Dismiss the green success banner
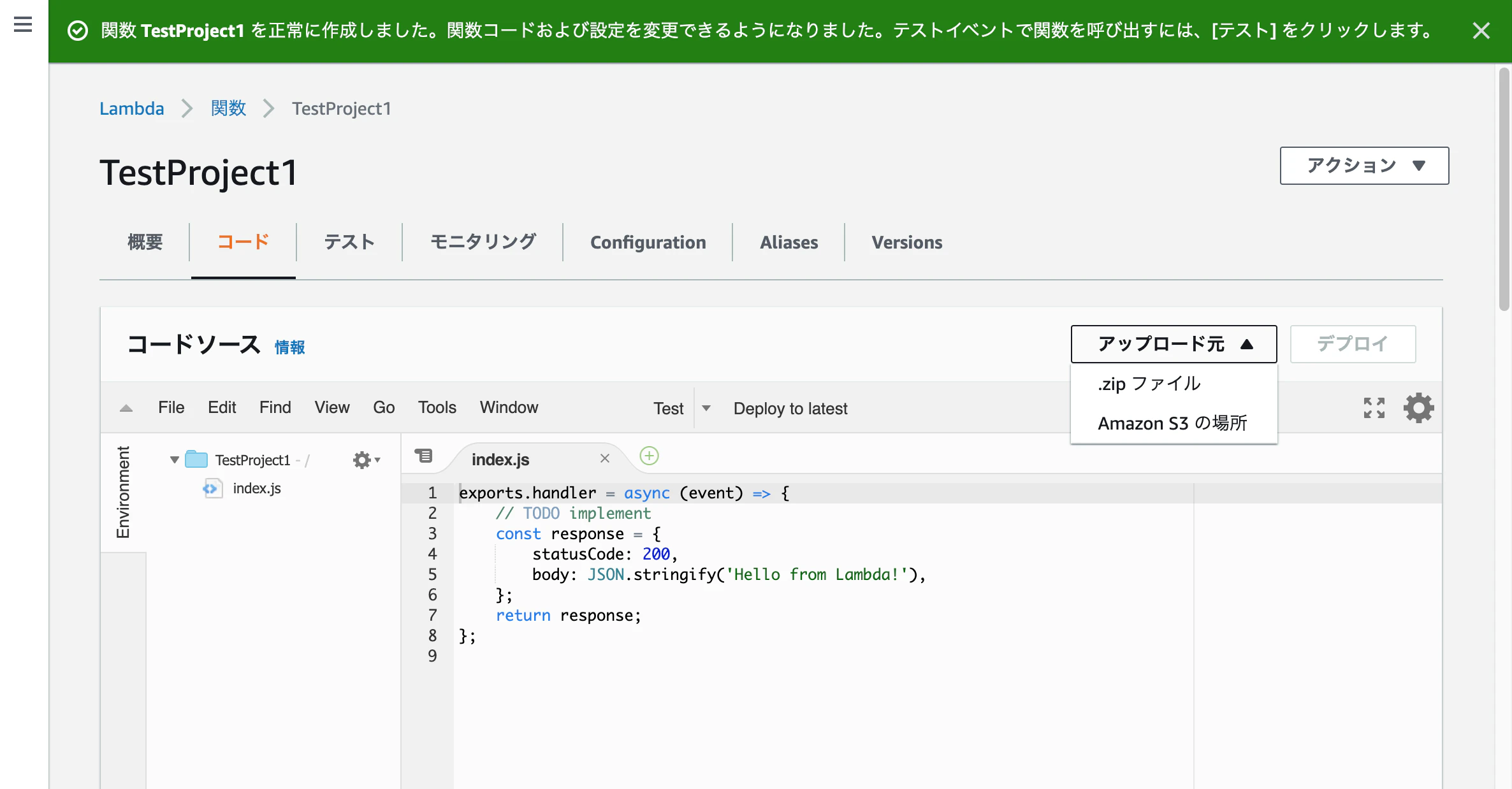Viewport: 1512px width, 789px height. 1481,31
